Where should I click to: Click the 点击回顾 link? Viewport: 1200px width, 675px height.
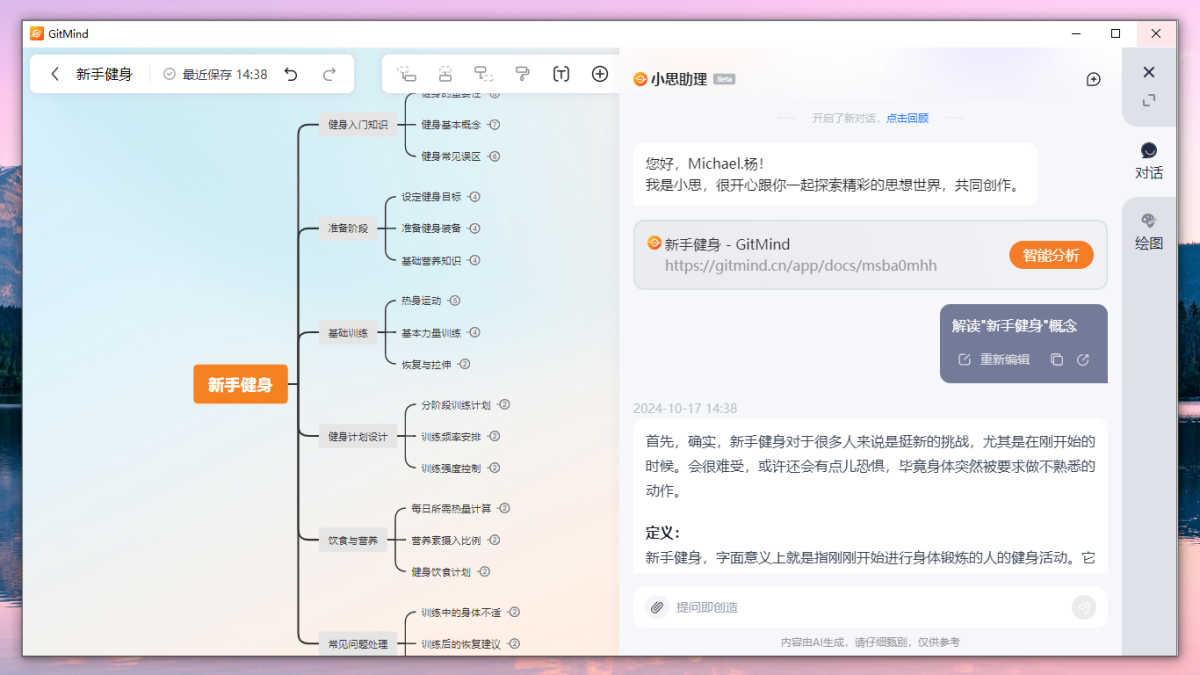[907, 118]
